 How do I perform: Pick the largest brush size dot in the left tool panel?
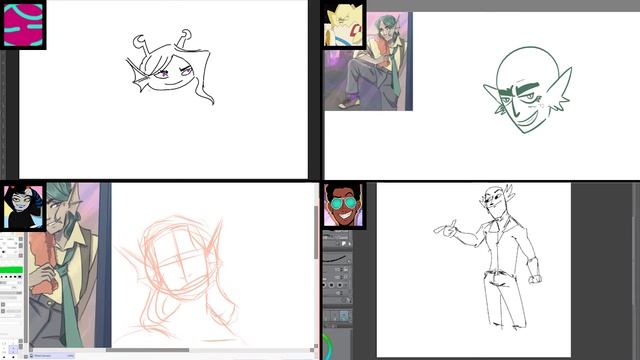20,277
